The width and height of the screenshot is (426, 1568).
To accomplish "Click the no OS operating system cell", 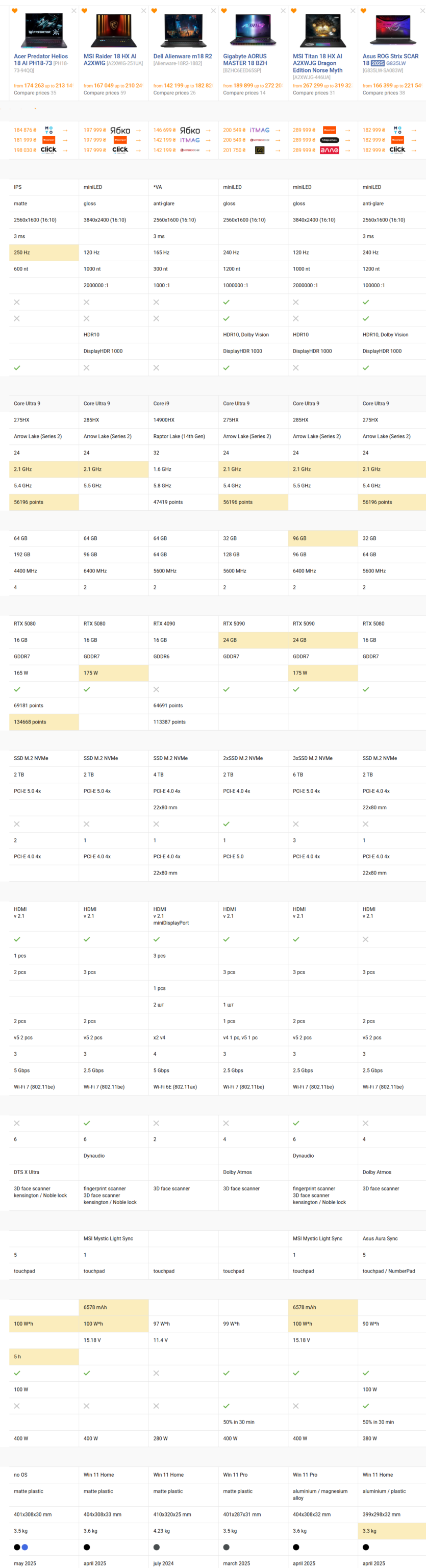I will click(x=44, y=1475).
